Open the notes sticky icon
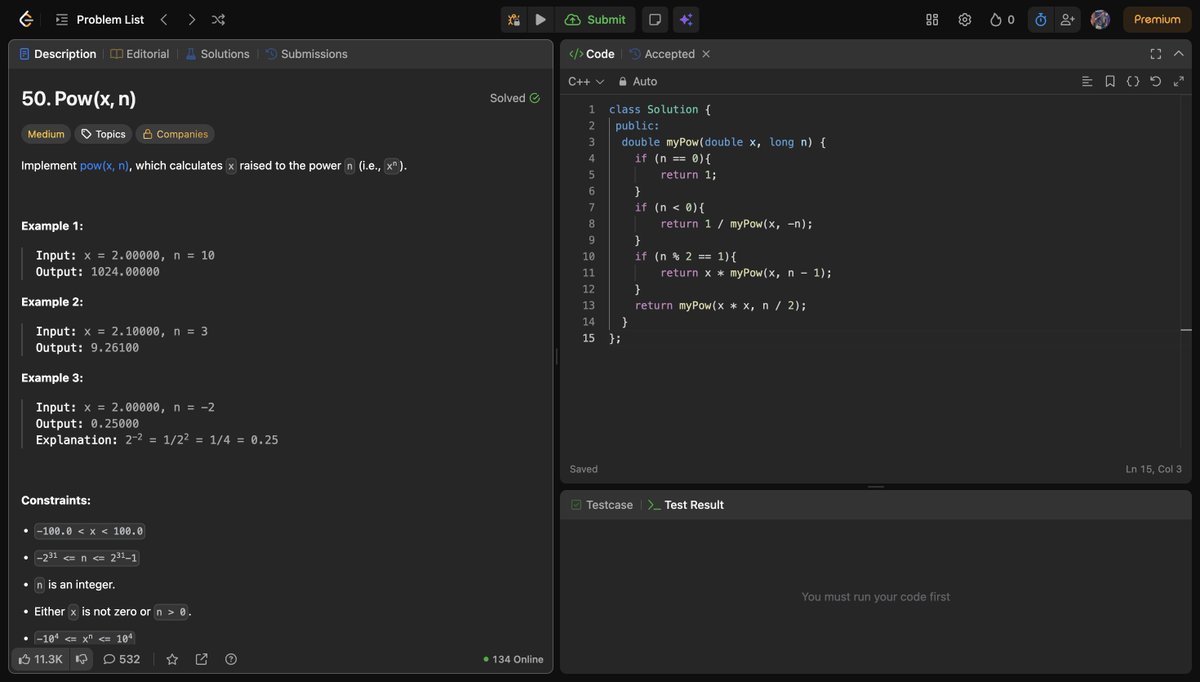 [654, 19]
